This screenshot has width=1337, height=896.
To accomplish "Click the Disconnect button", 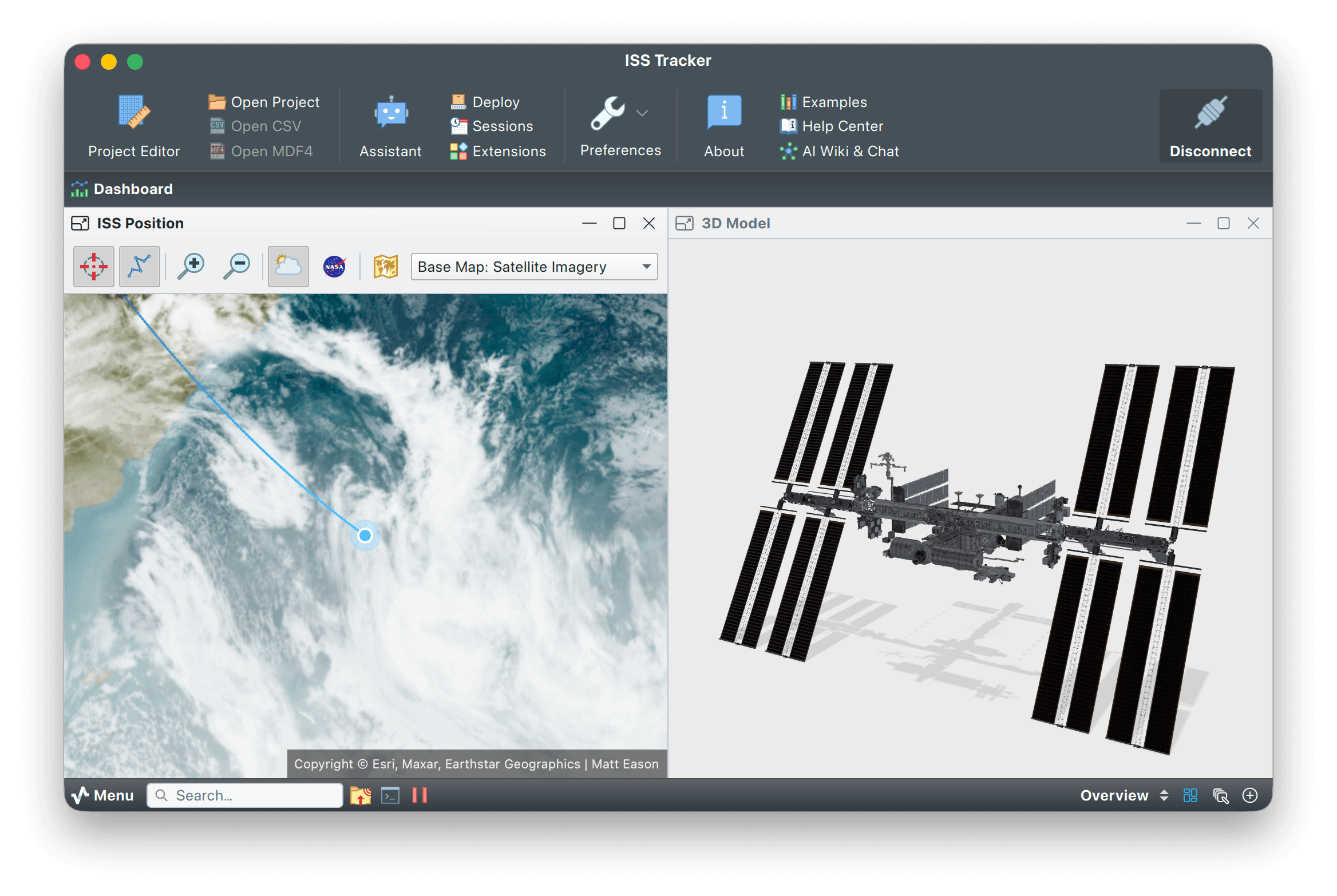I will point(1211,126).
